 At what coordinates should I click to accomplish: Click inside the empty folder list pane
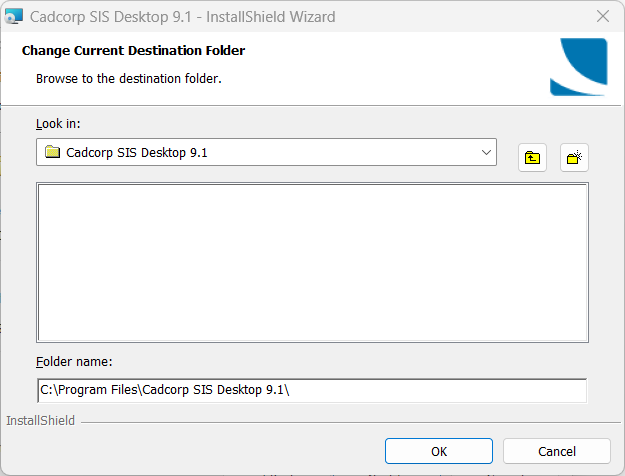pos(312,262)
